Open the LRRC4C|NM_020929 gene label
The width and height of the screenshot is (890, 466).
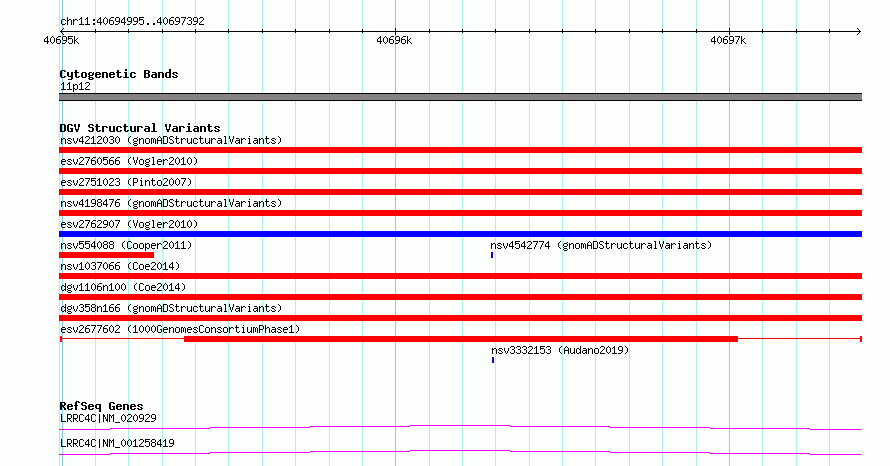click(x=108, y=418)
